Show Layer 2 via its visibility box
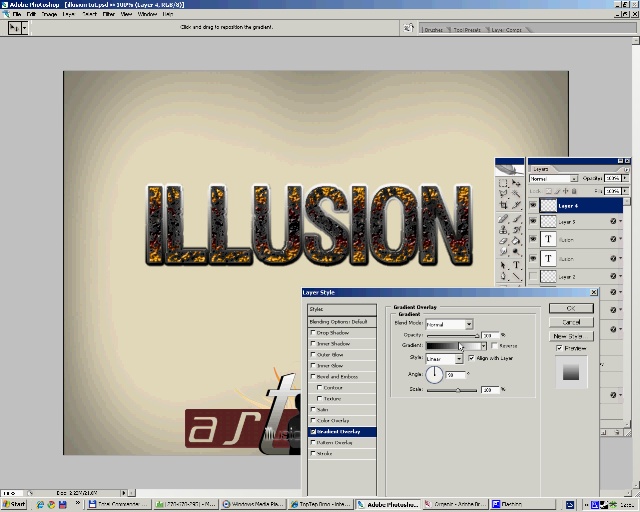This screenshot has height=512, width=640. pos(533,276)
